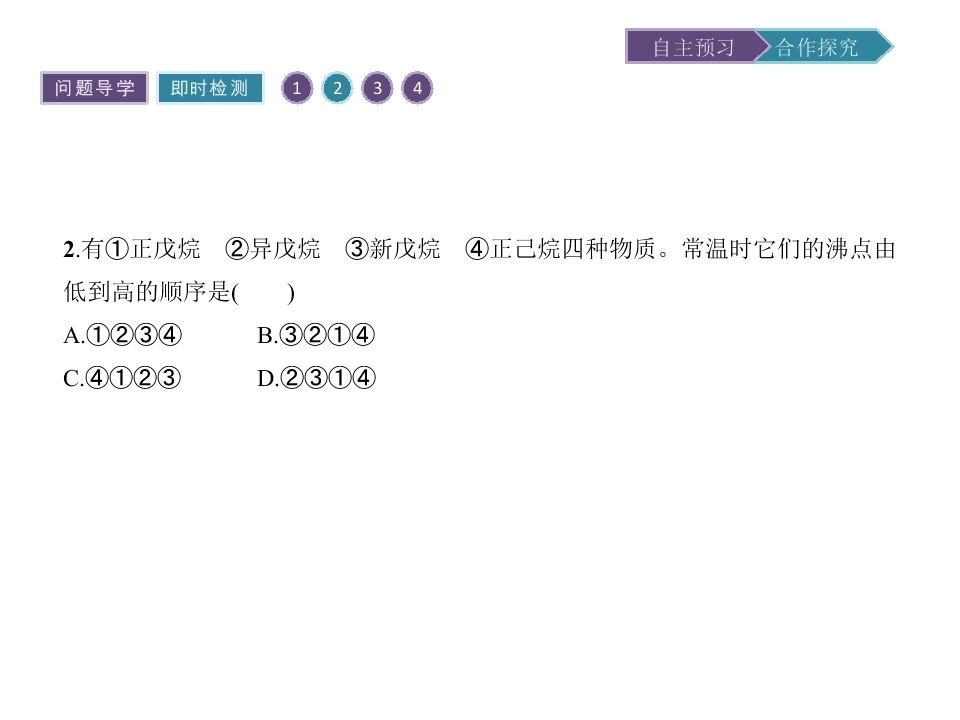Viewport: 960px width, 720px height.
Task: Click the text 低到高的顺序是
Action: tap(147, 292)
